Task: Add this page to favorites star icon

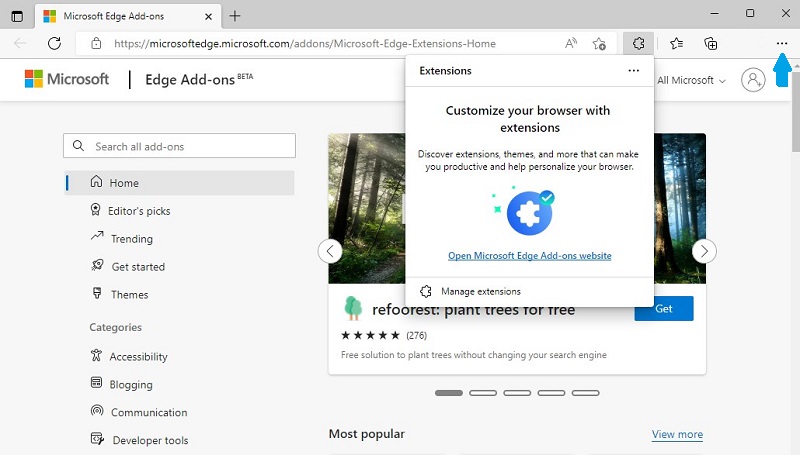Action: click(599, 43)
